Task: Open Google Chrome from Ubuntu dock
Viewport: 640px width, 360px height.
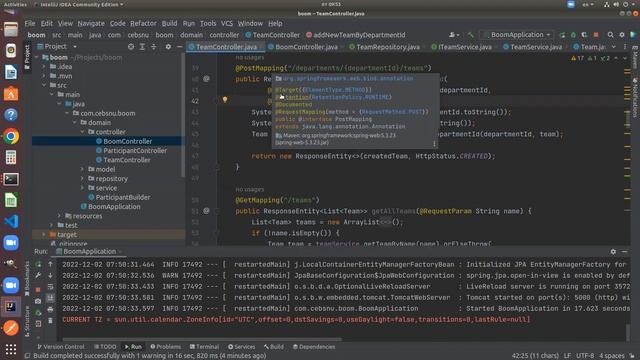Action: pyautogui.click(x=11, y=136)
